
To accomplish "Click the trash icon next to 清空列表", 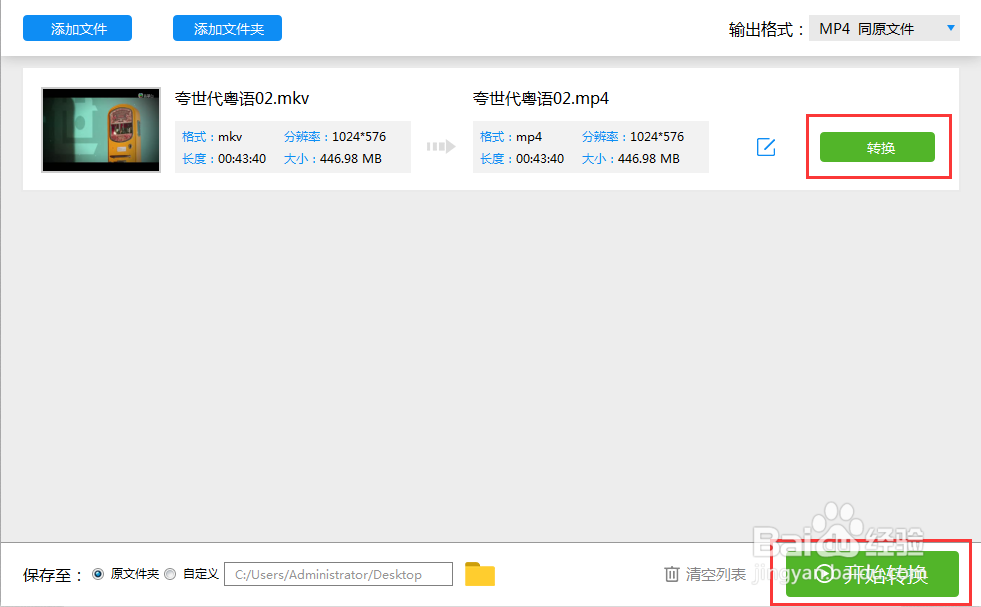I will click(673, 574).
